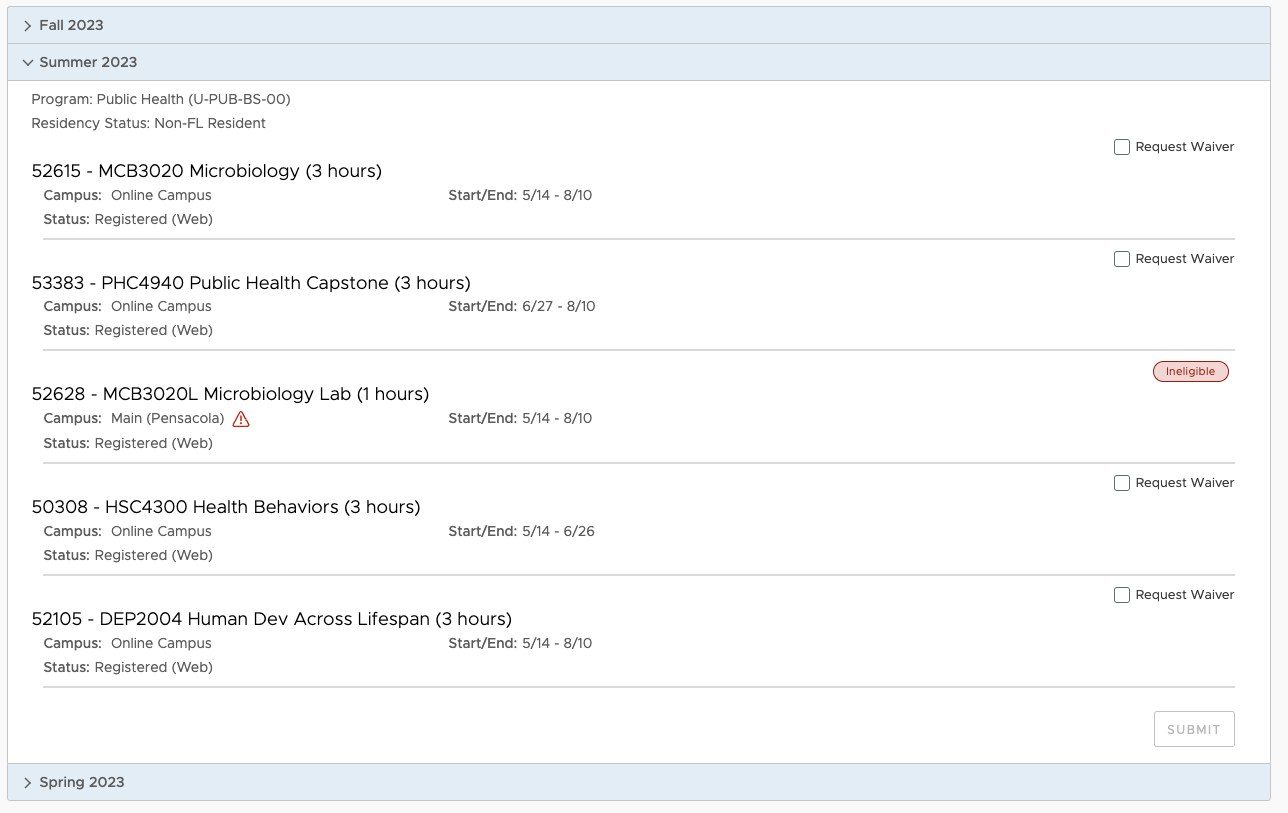Viewport: 1288px width, 813px height.
Task: Click Main (Pensacola) campus text
Action: pyautogui.click(x=168, y=418)
